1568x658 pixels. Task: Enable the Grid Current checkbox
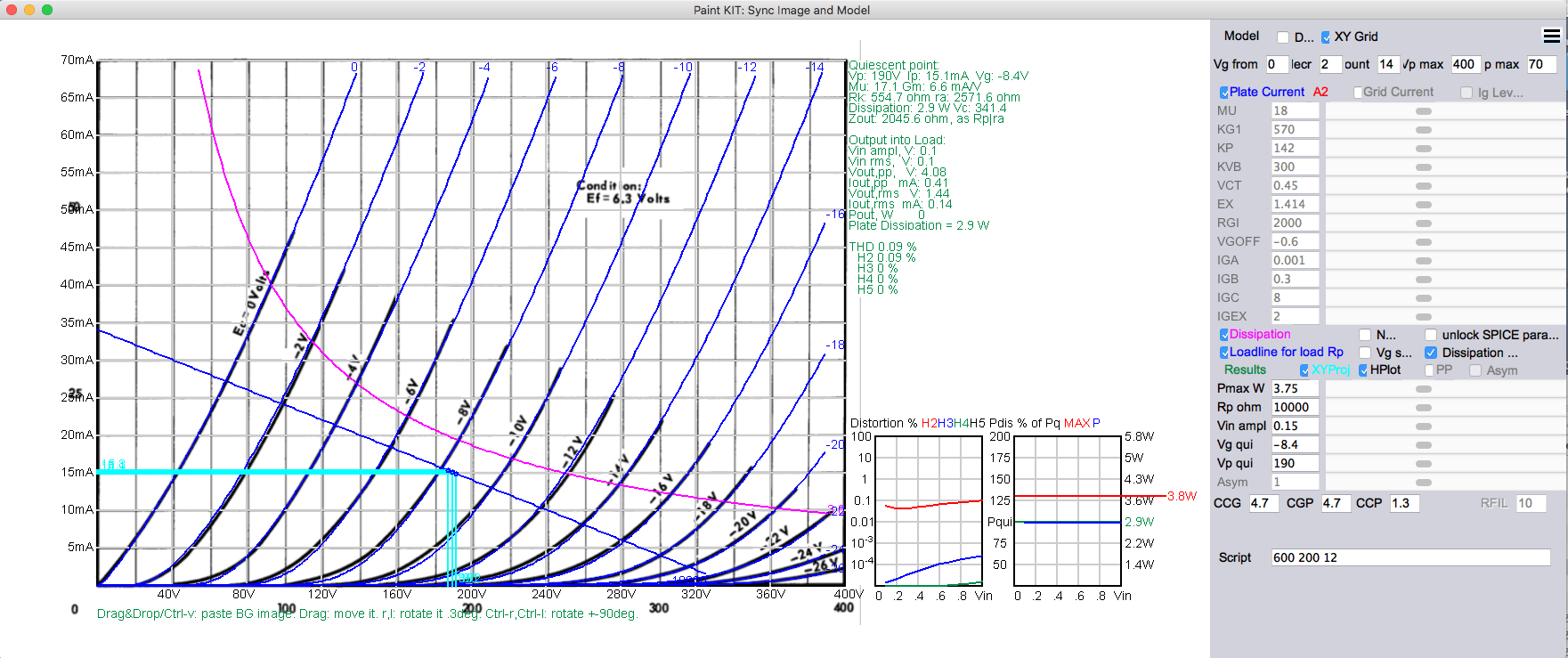(1358, 93)
